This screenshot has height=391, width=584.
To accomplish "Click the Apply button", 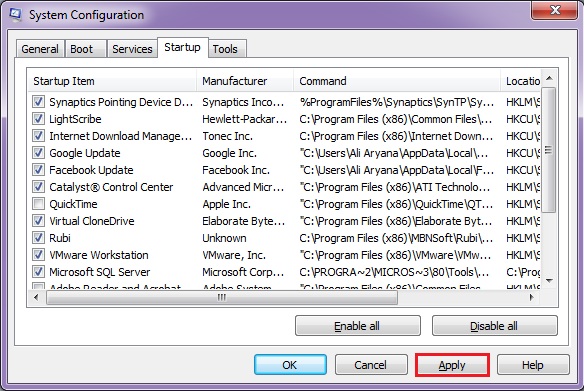I will (452, 365).
